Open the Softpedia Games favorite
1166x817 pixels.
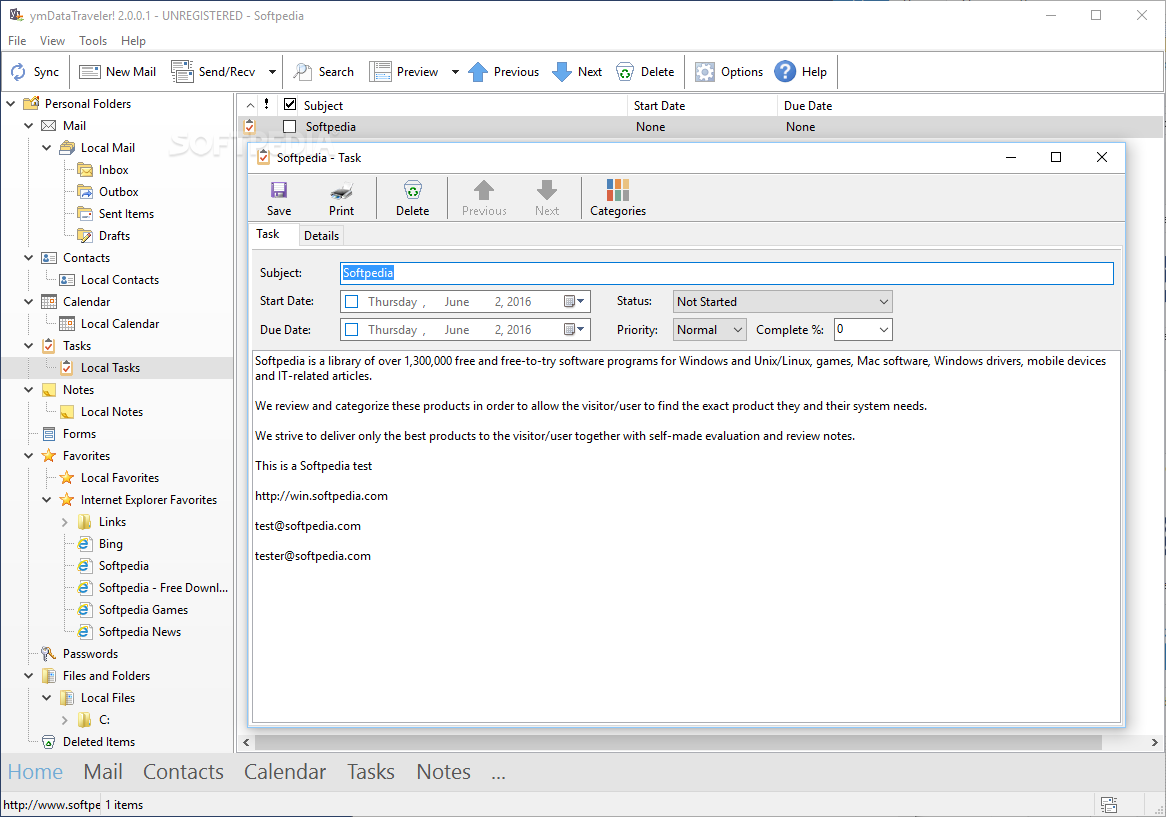tap(143, 610)
